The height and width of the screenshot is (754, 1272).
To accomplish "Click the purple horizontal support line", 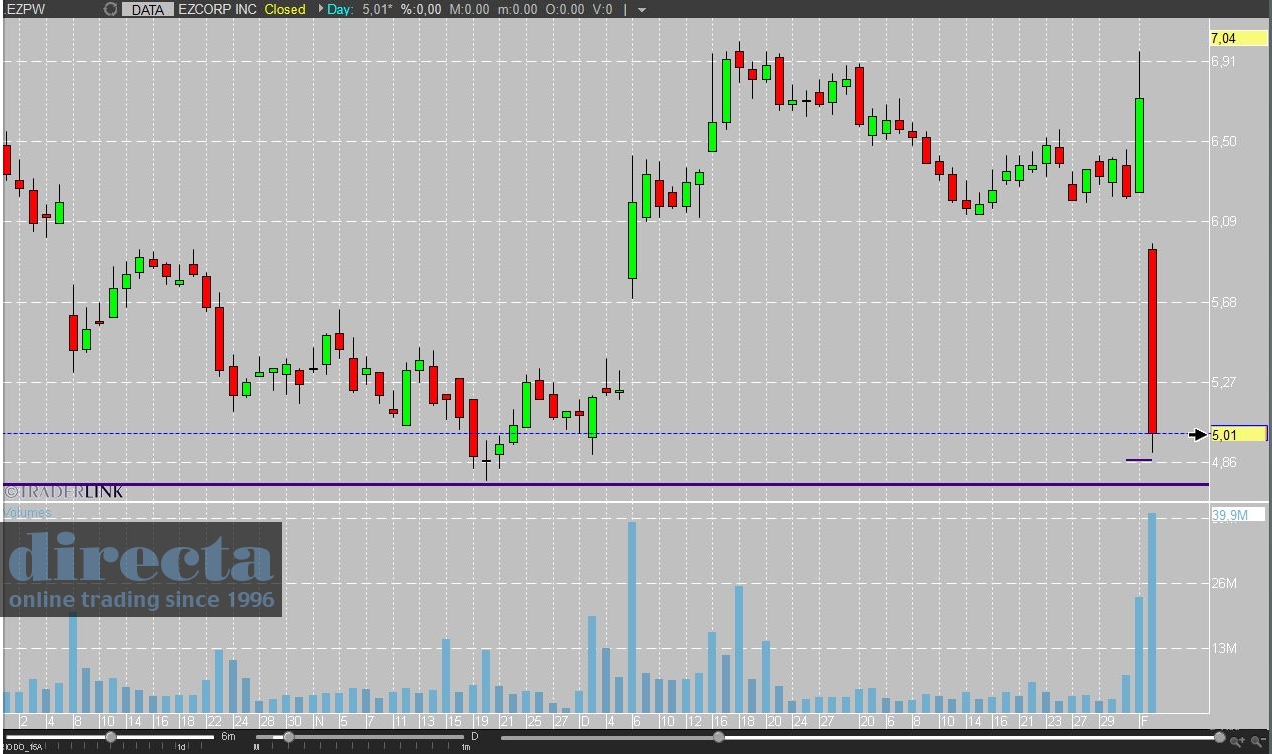I will (600, 485).
